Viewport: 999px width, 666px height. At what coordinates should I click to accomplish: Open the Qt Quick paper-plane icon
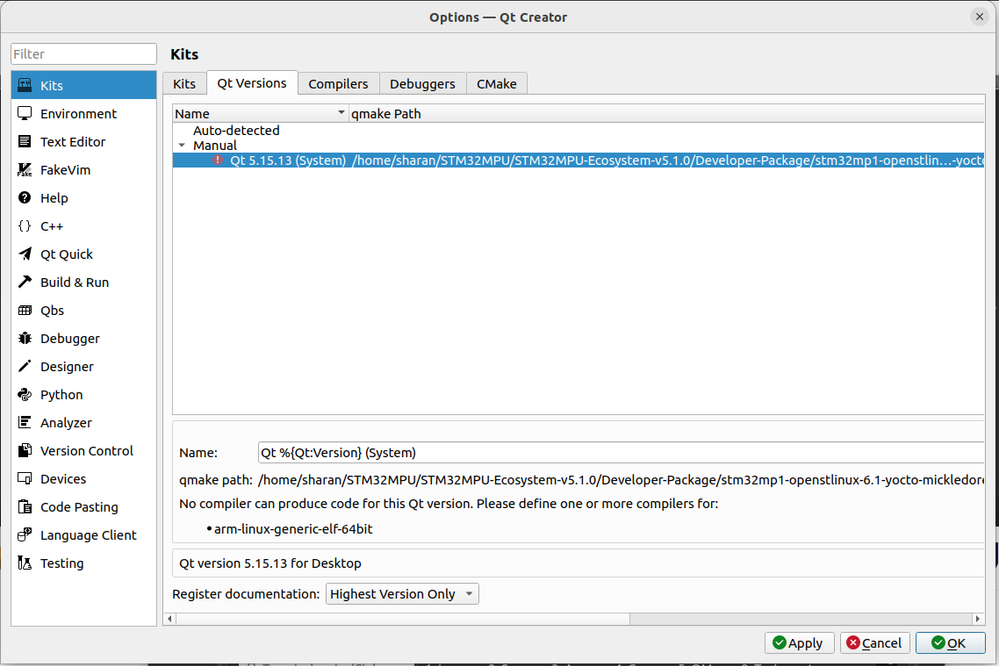(x=25, y=254)
